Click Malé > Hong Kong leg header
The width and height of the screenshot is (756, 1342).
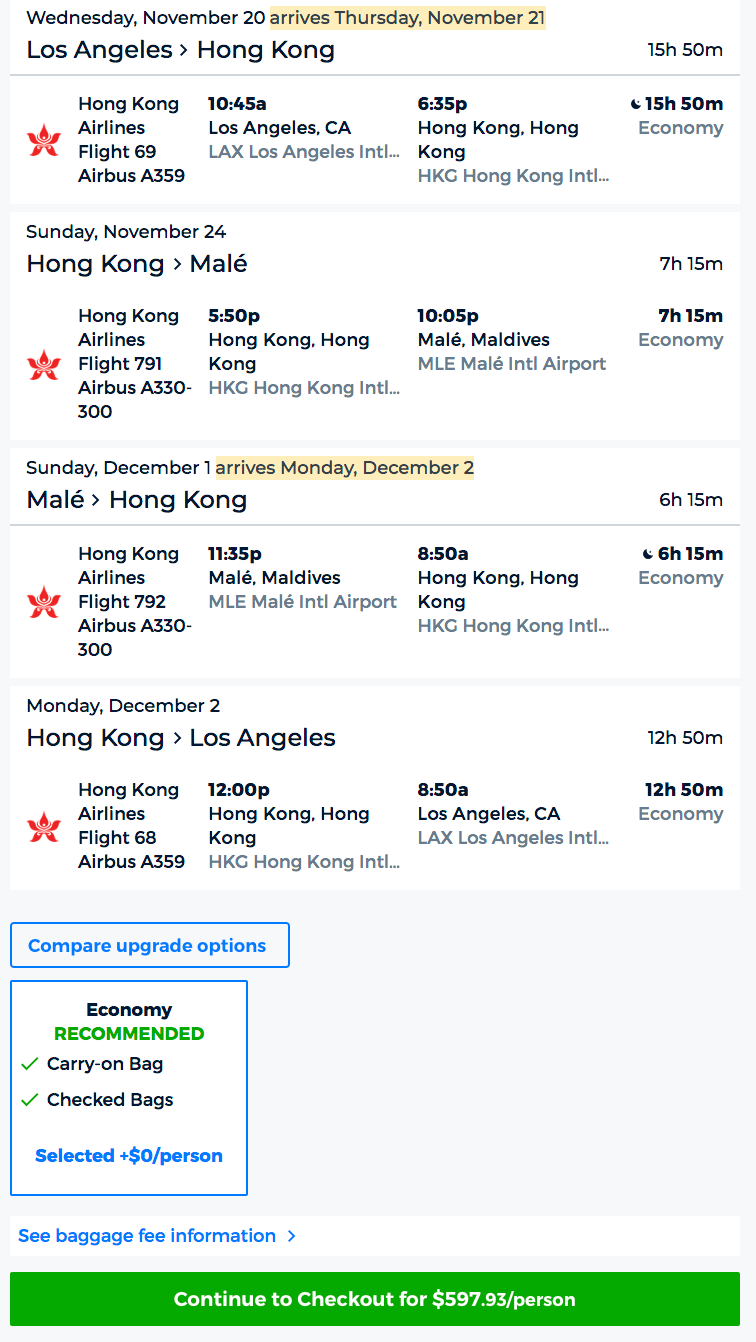click(137, 500)
